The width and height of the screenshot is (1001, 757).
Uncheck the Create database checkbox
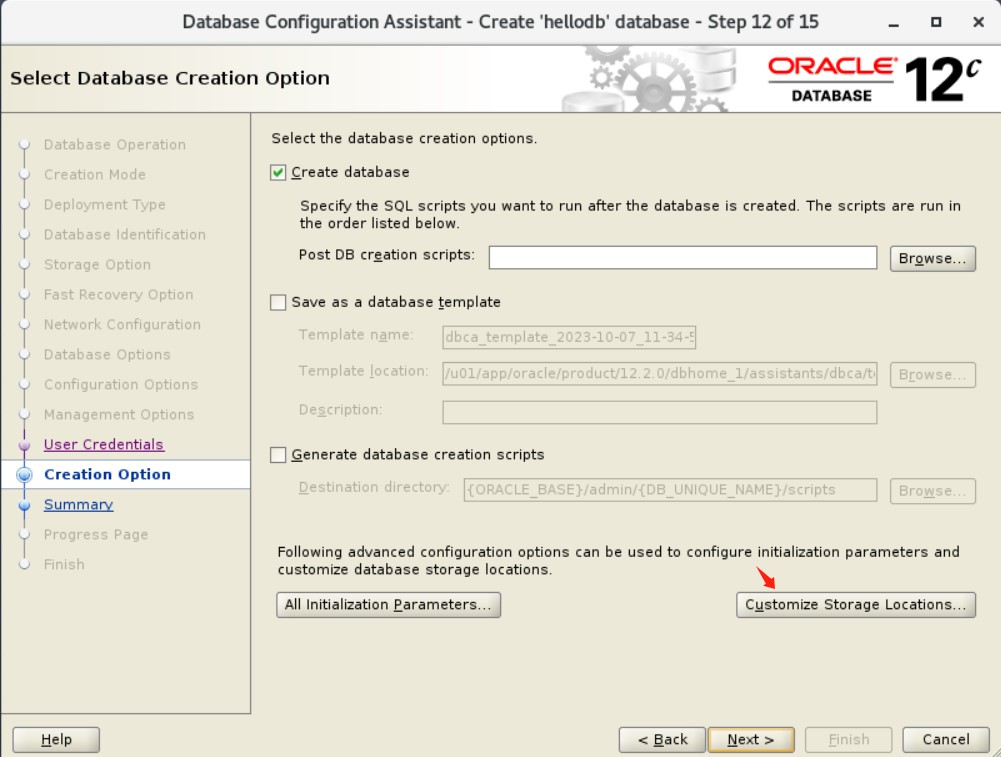pyautogui.click(x=278, y=172)
